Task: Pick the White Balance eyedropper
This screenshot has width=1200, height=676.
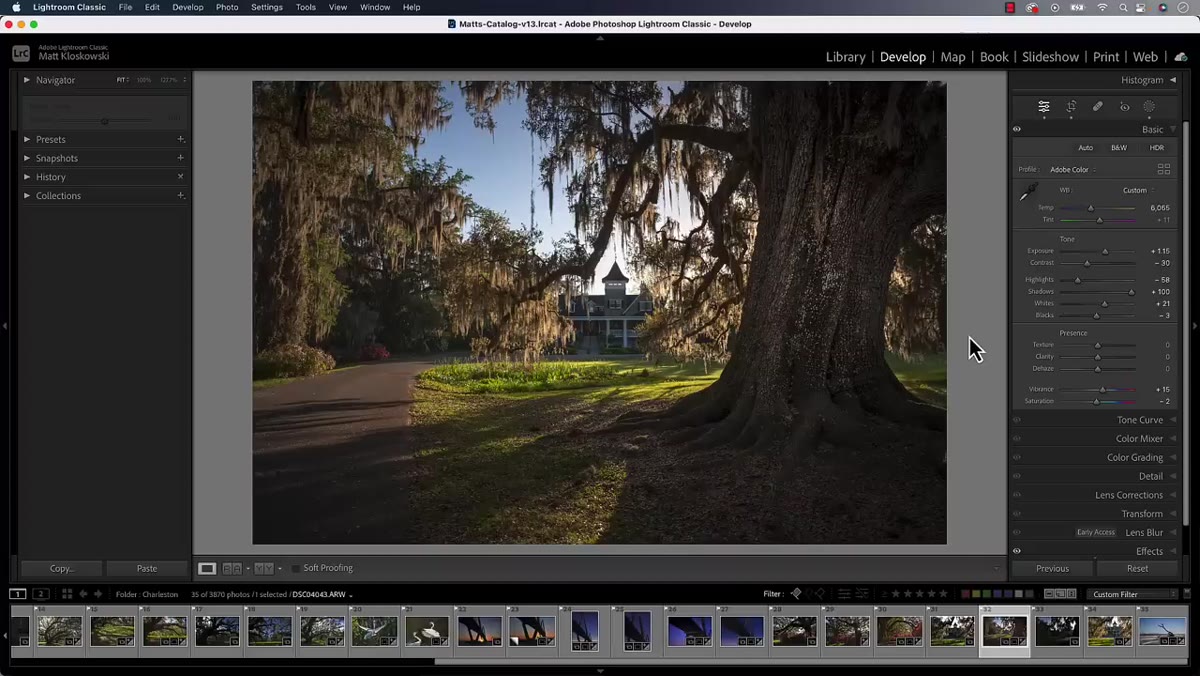Action: point(1027,192)
